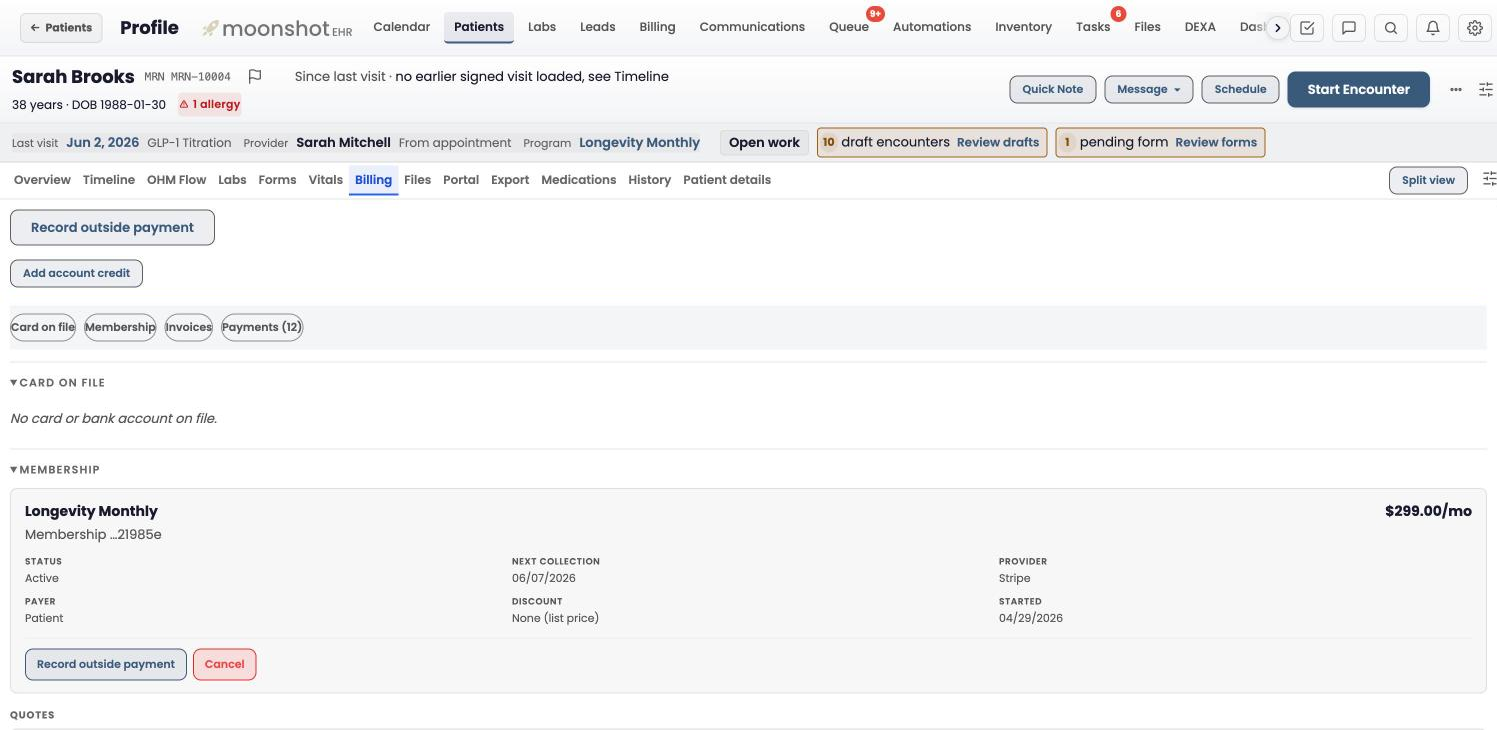Open Review drafts link
The image size is (1497, 730).
[997, 142]
